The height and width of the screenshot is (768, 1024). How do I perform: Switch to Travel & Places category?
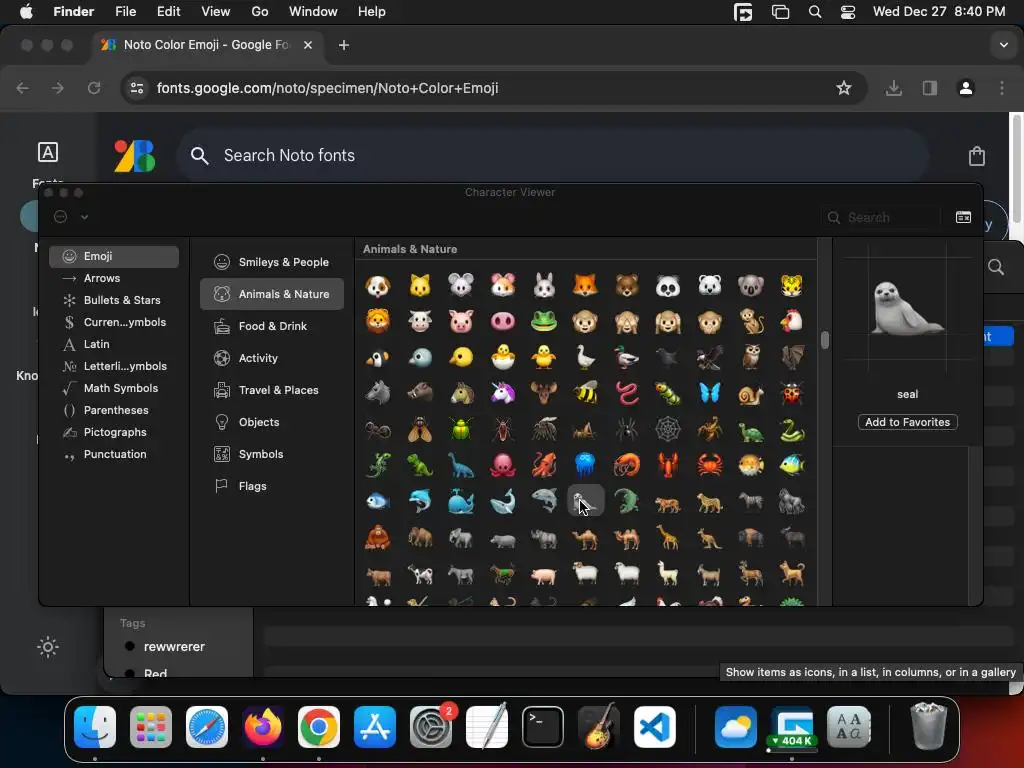point(272,390)
